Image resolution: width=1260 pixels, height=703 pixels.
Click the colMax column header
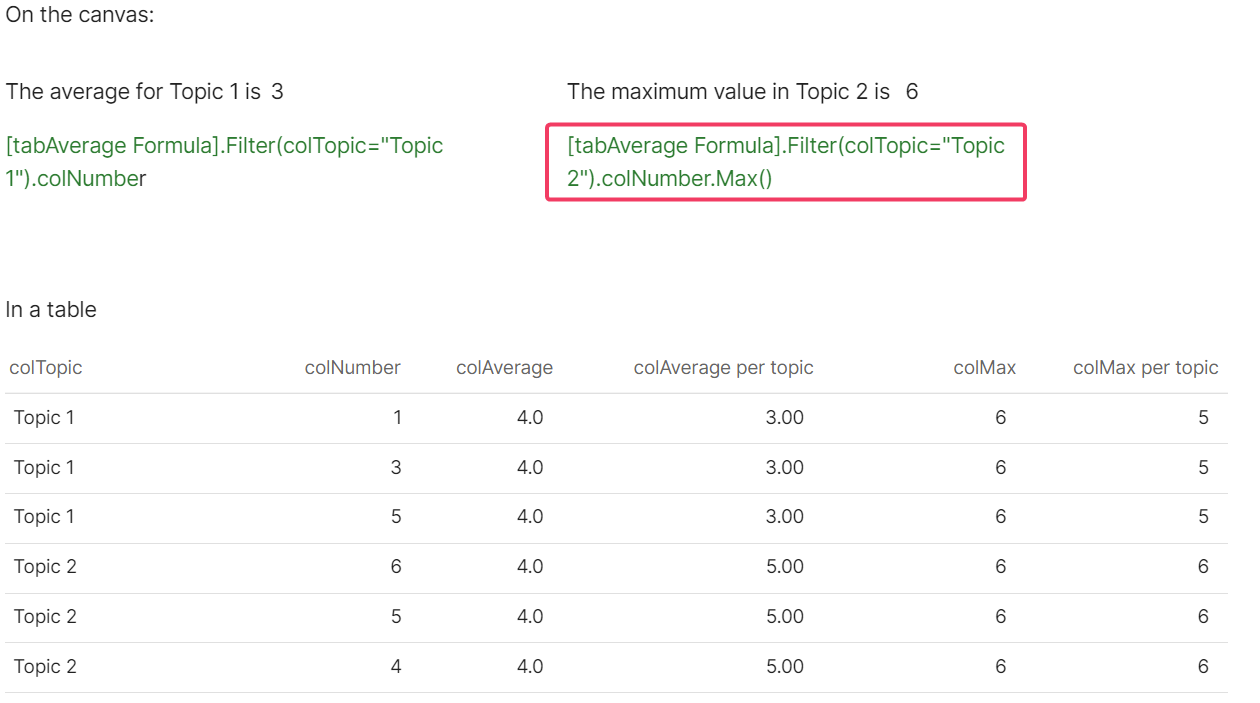coord(984,368)
